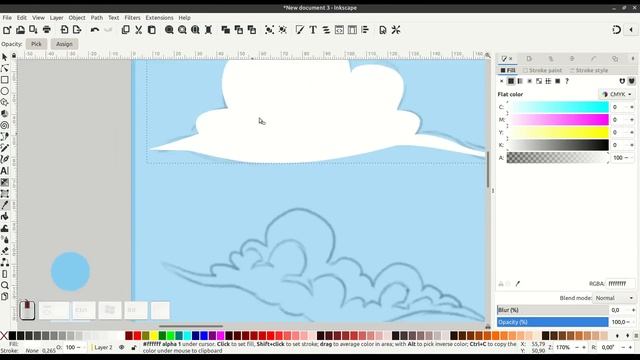Select Flat color fill option
This screenshot has width=640, height=360.
coord(511,81)
